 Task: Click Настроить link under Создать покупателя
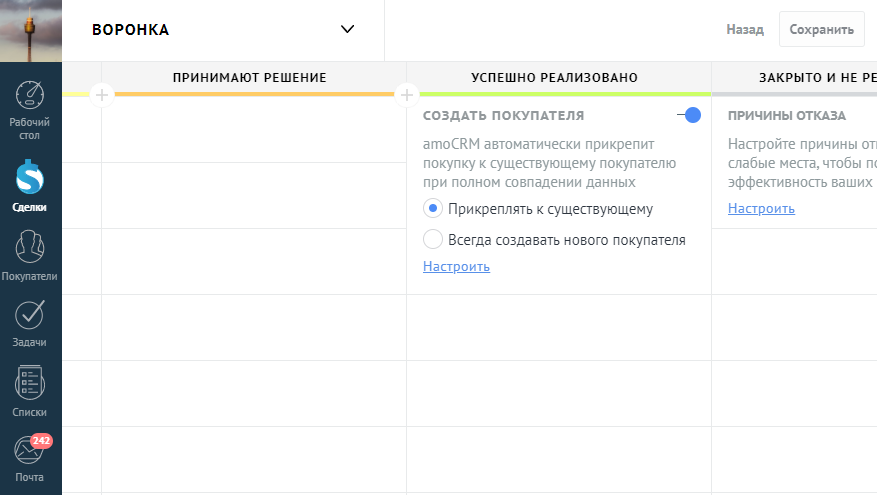(x=456, y=267)
